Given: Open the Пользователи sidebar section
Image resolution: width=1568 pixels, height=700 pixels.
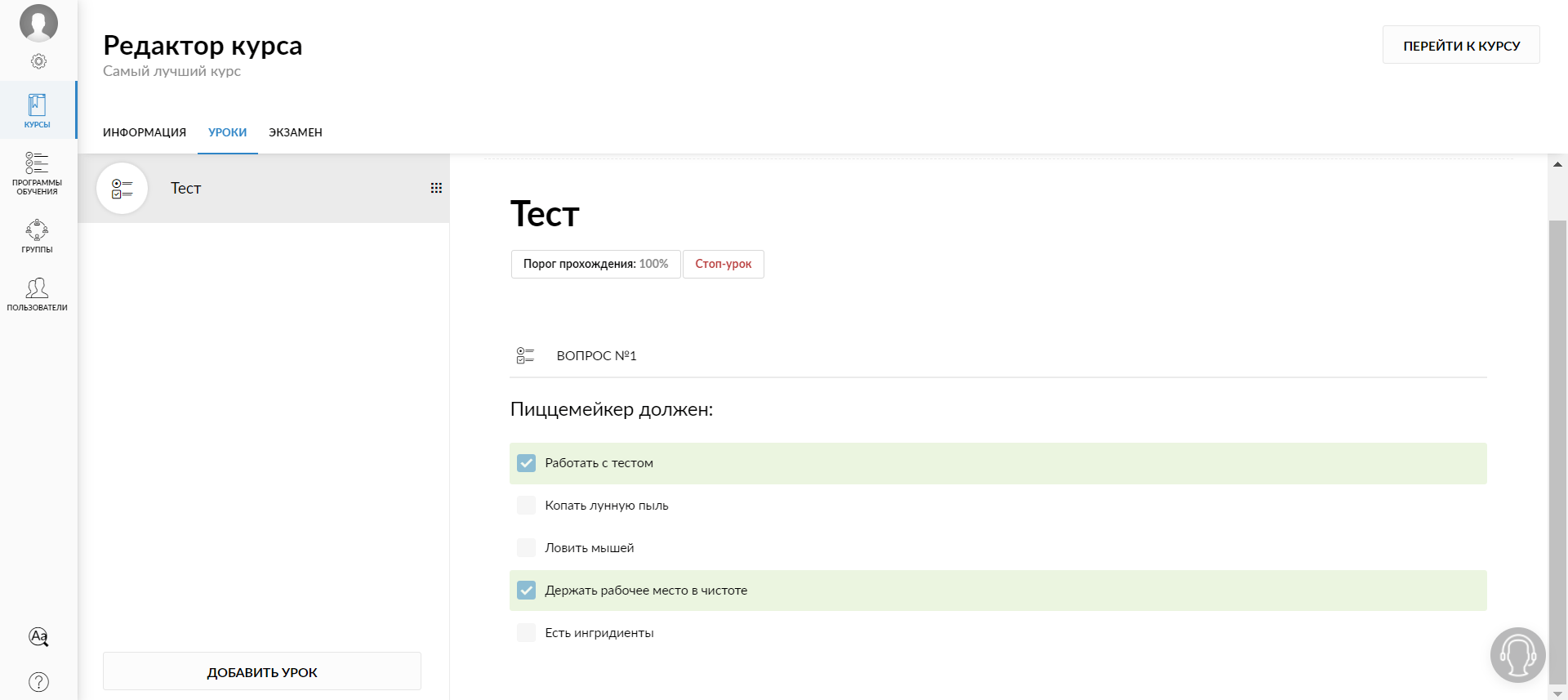Looking at the screenshot, I should coord(38,294).
